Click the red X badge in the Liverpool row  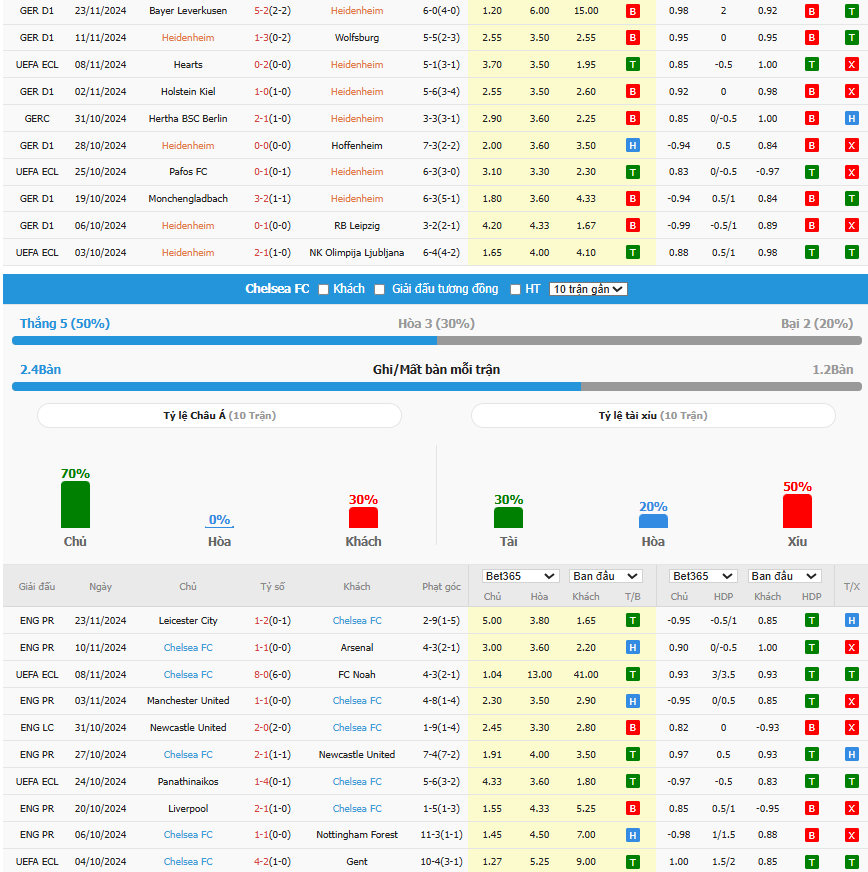pos(851,809)
